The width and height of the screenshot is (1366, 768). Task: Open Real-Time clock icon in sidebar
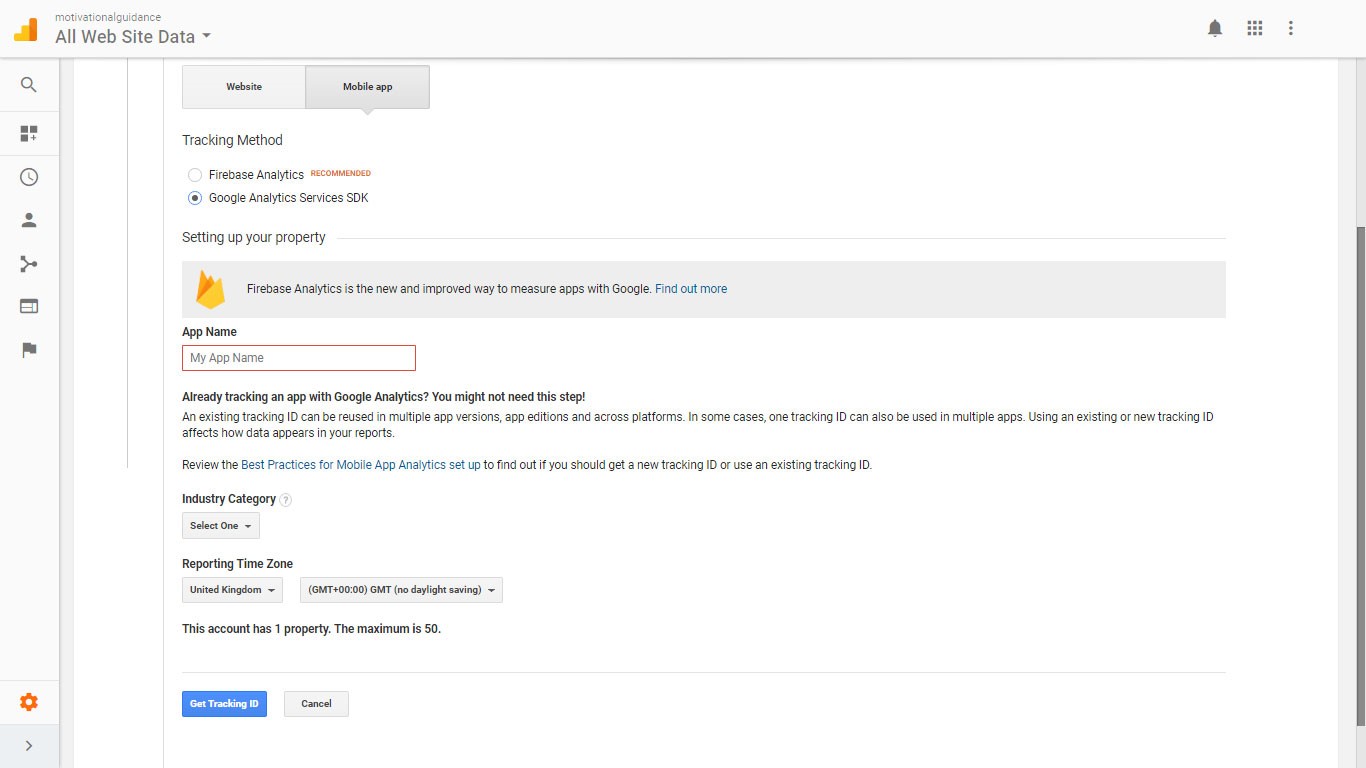(x=29, y=177)
